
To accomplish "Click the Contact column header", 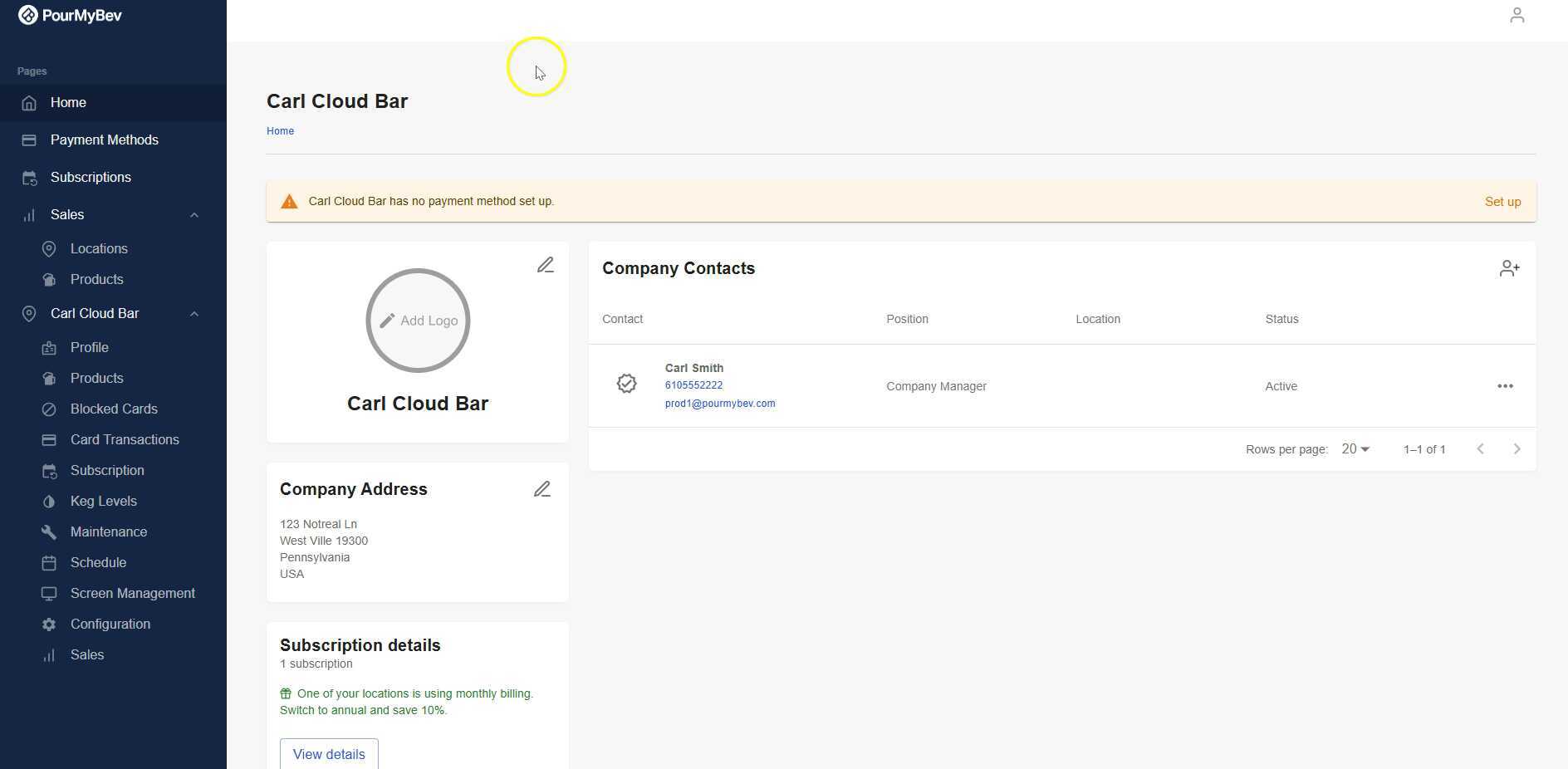I will point(622,320).
